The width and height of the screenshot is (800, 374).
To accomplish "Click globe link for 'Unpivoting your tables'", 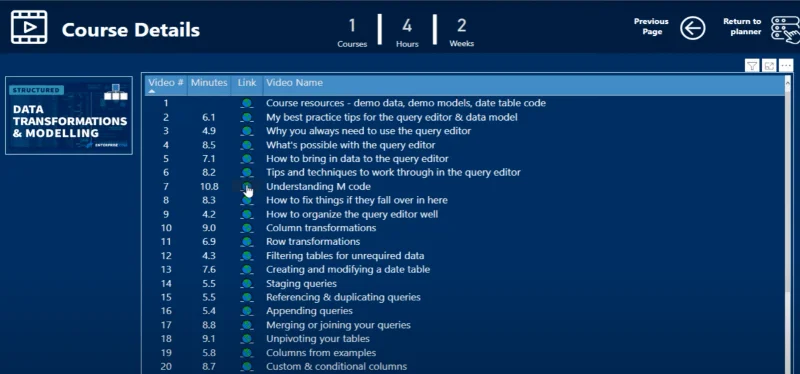I will 247,339.
